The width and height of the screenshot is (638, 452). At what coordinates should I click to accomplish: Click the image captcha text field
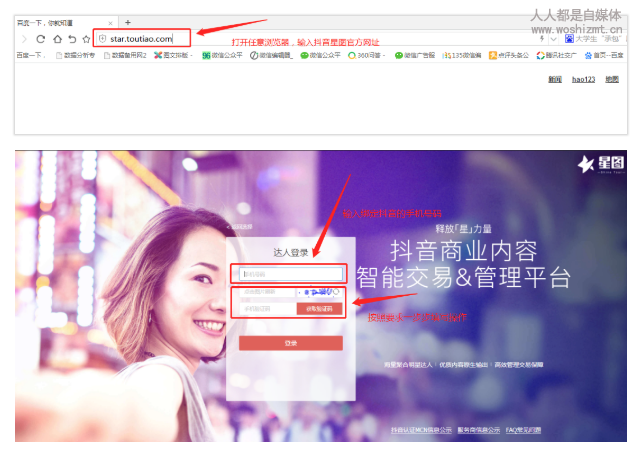[x=267, y=292]
